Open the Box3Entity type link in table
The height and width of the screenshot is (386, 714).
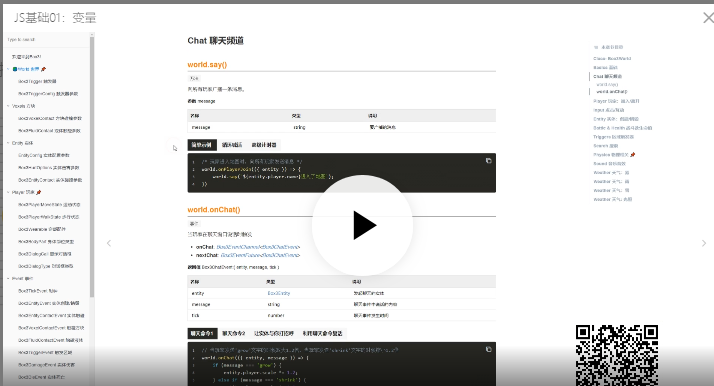click(279, 293)
